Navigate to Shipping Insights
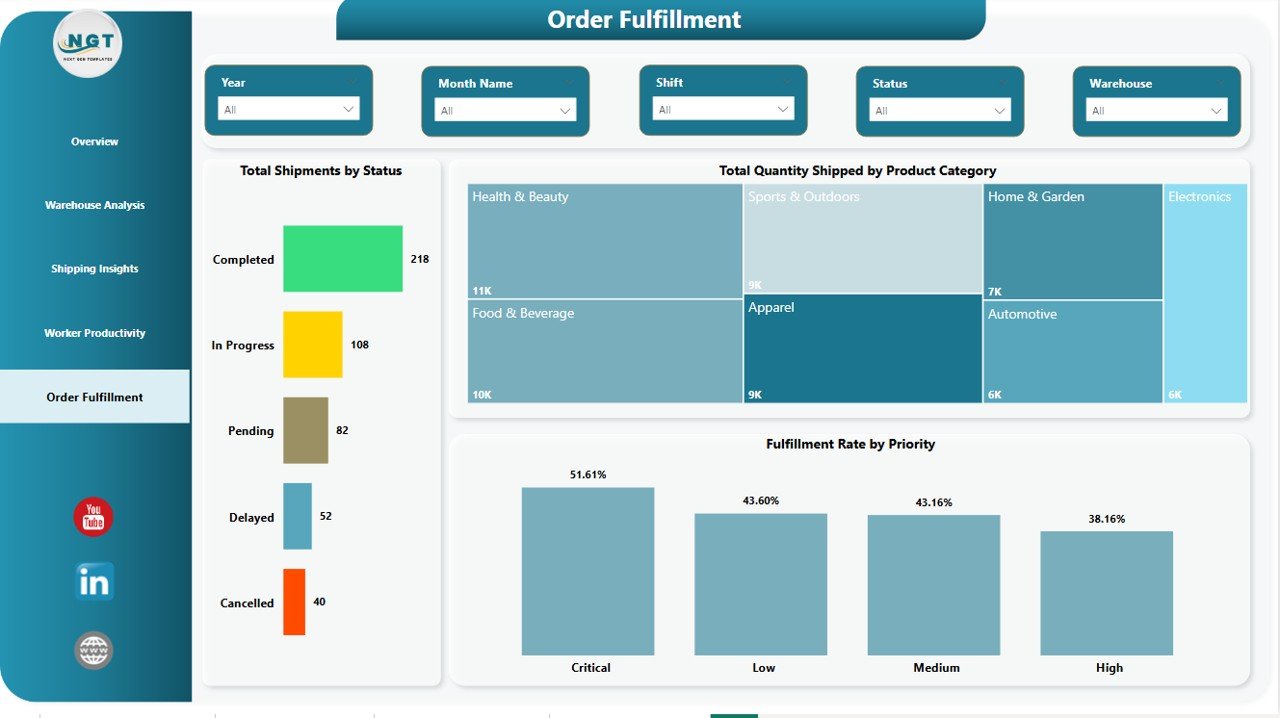 tap(94, 268)
